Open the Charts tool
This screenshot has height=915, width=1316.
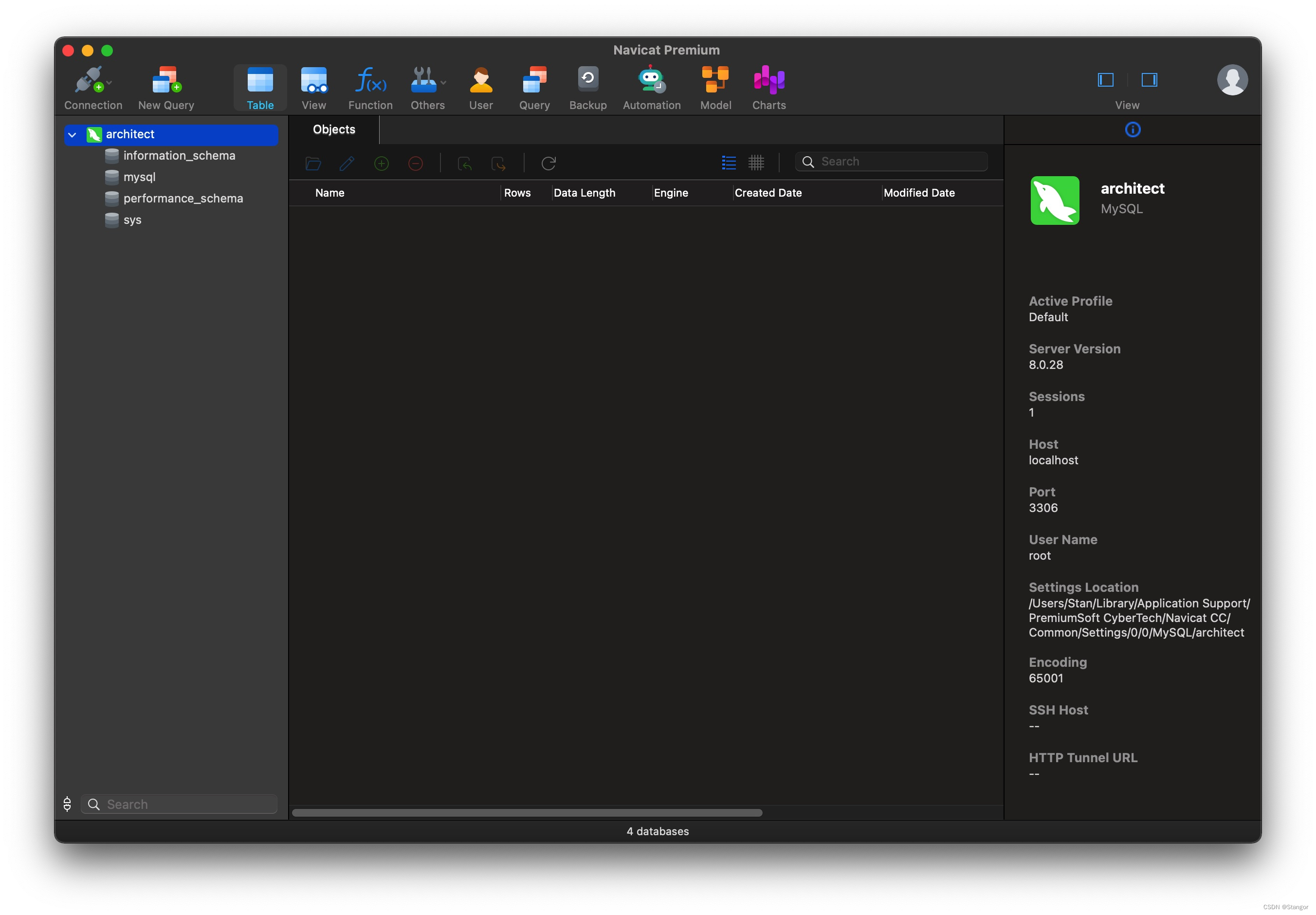(768, 80)
